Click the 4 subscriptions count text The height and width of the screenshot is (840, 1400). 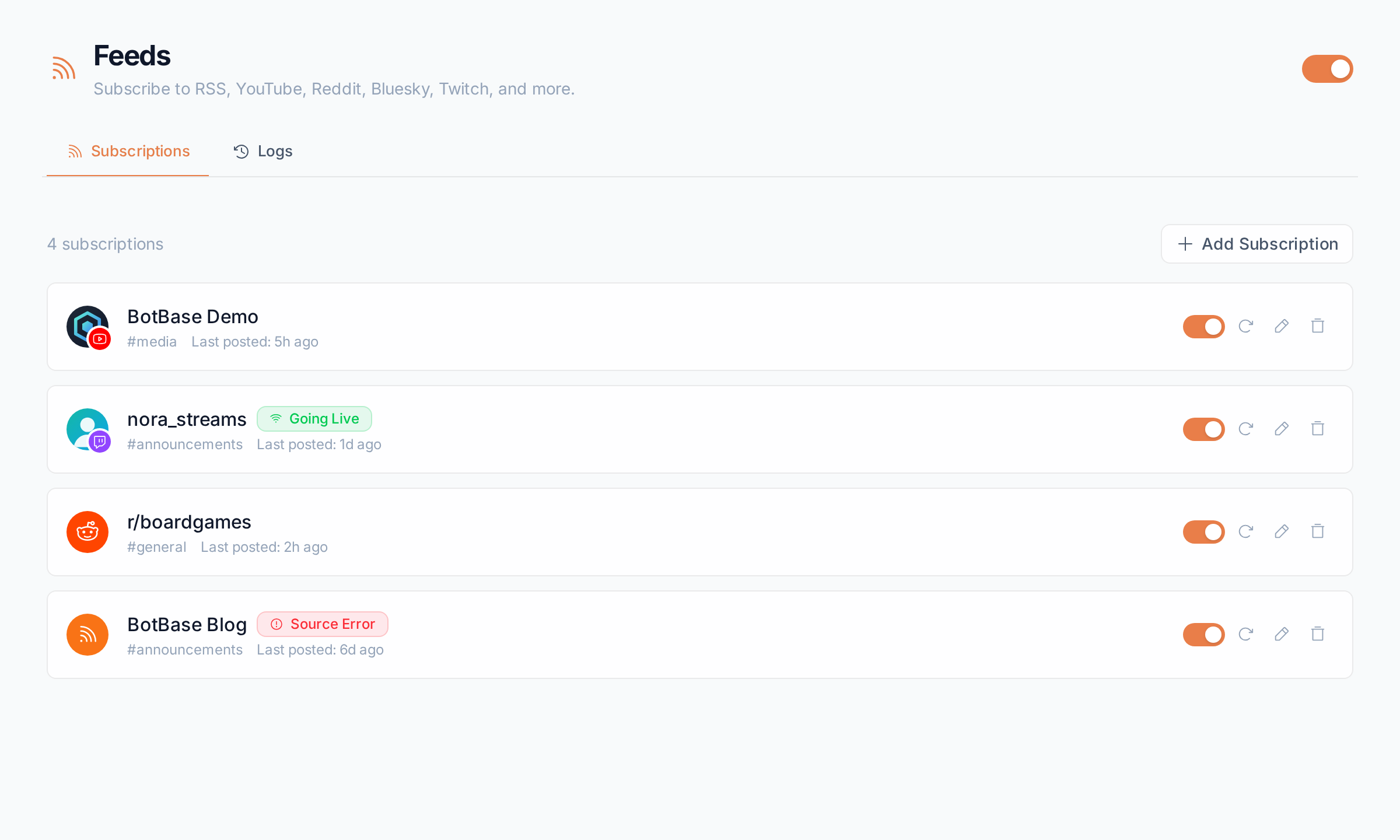pos(105,244)
